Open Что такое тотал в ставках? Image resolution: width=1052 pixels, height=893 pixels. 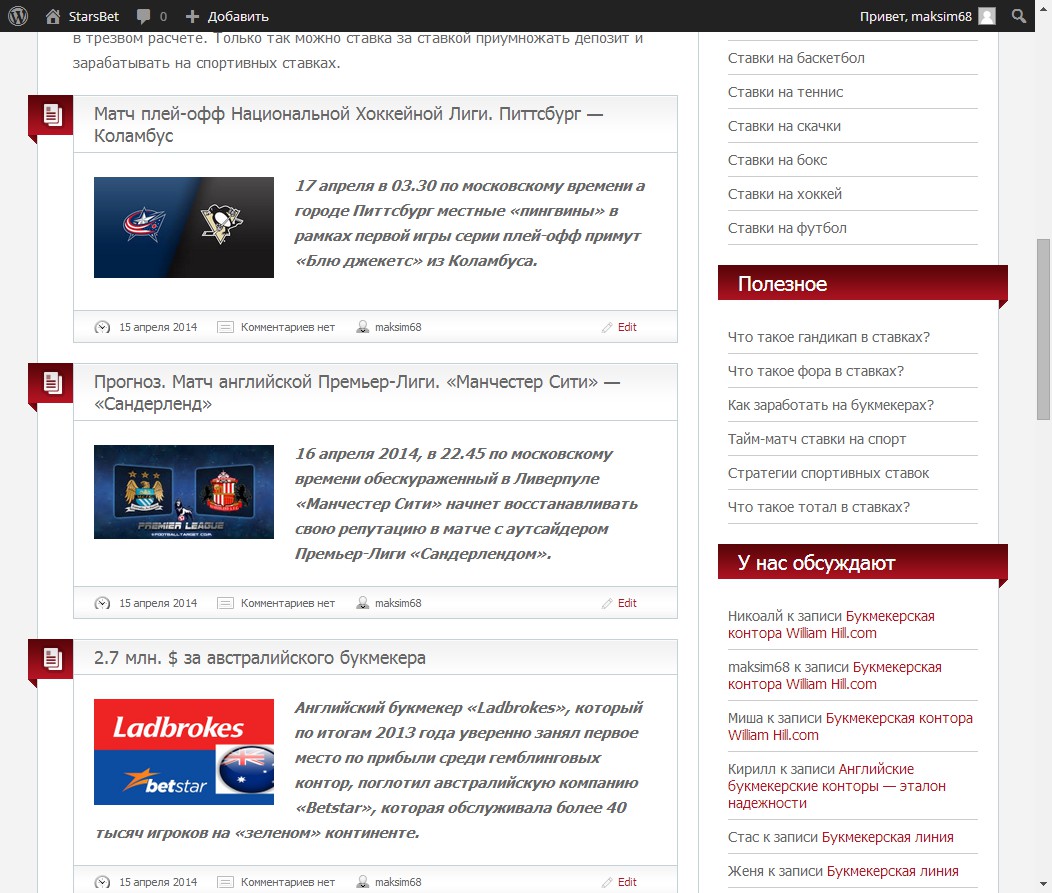coord(819,507)
